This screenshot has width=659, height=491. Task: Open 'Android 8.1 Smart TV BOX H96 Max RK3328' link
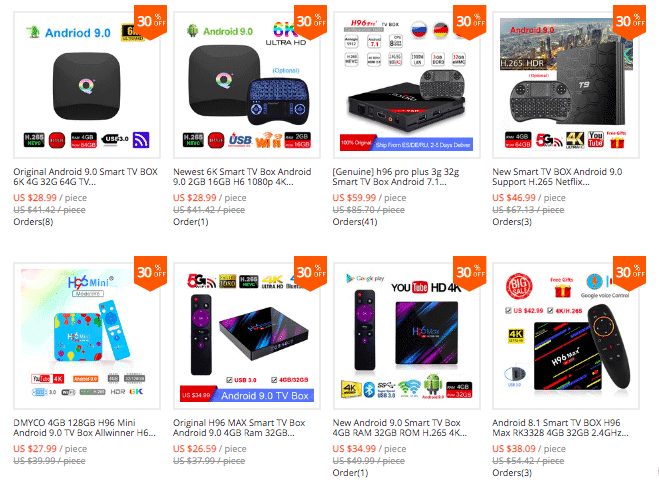[560, 428]
